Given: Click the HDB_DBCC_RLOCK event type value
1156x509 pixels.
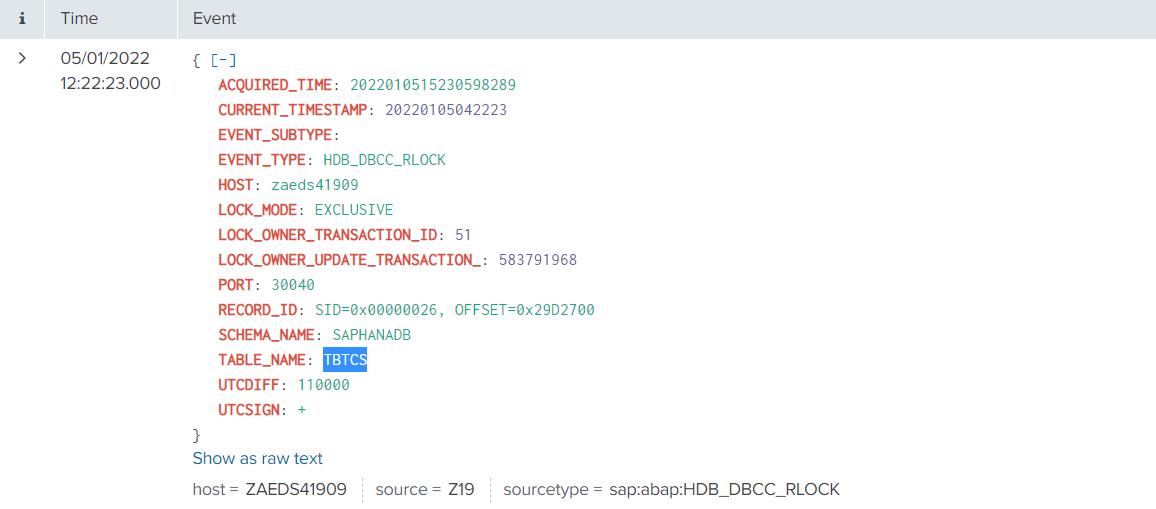Looking at the screenshot, I should (384, 160).
